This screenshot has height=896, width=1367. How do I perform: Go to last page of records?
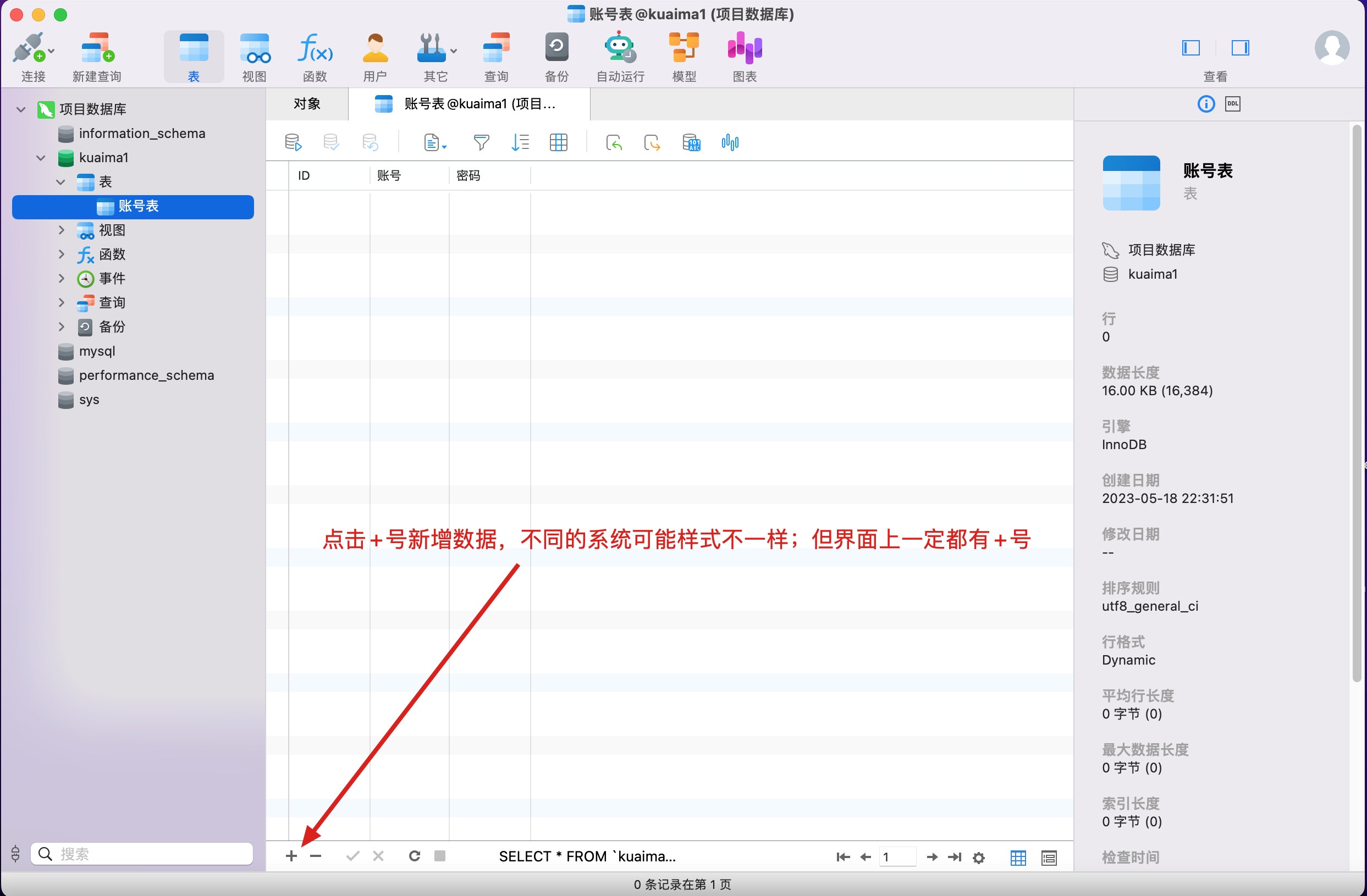pyautogui.click(x=954, y=857)
